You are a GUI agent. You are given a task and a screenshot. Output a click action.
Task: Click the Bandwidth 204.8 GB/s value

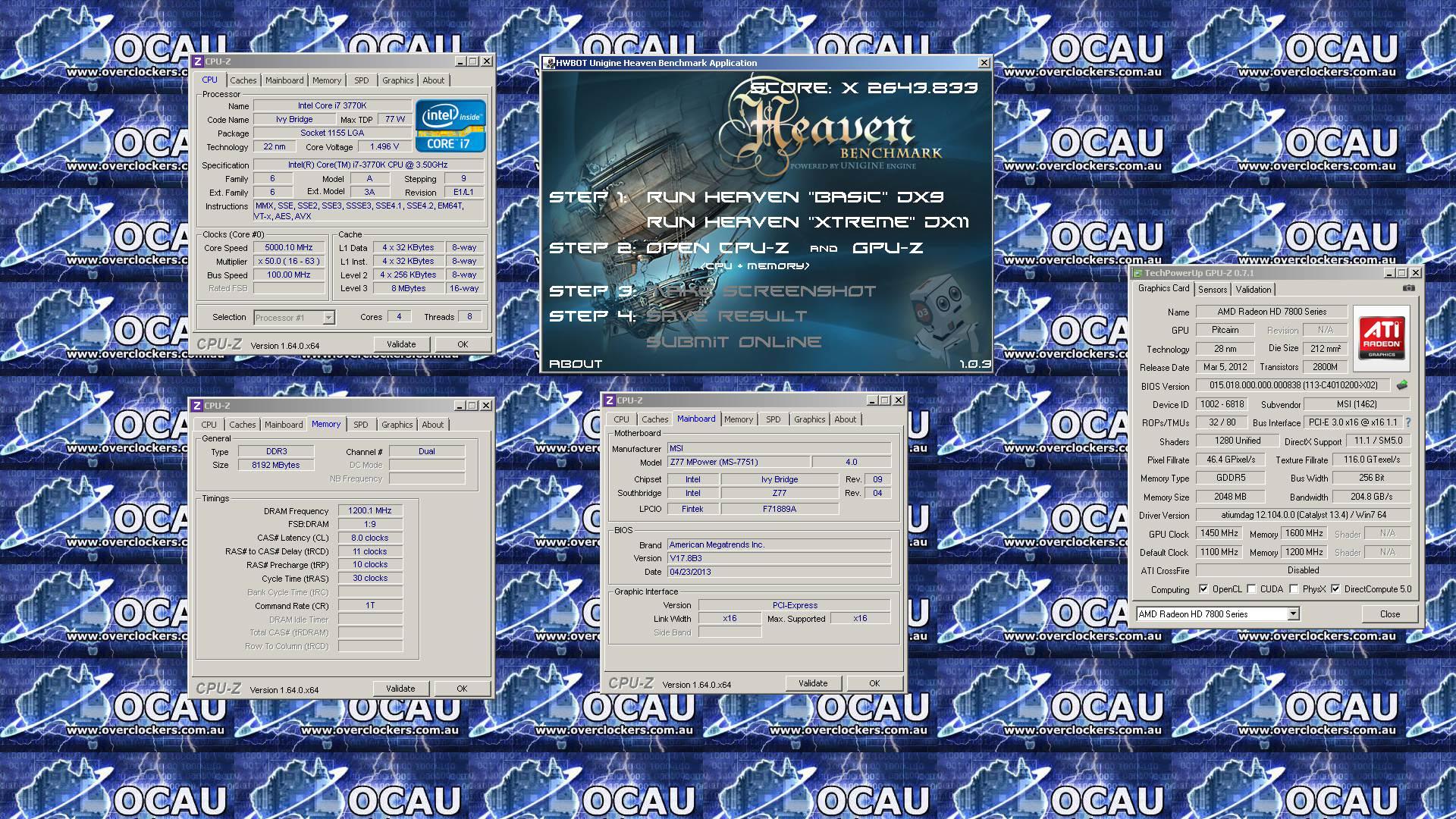[1372, 497]
